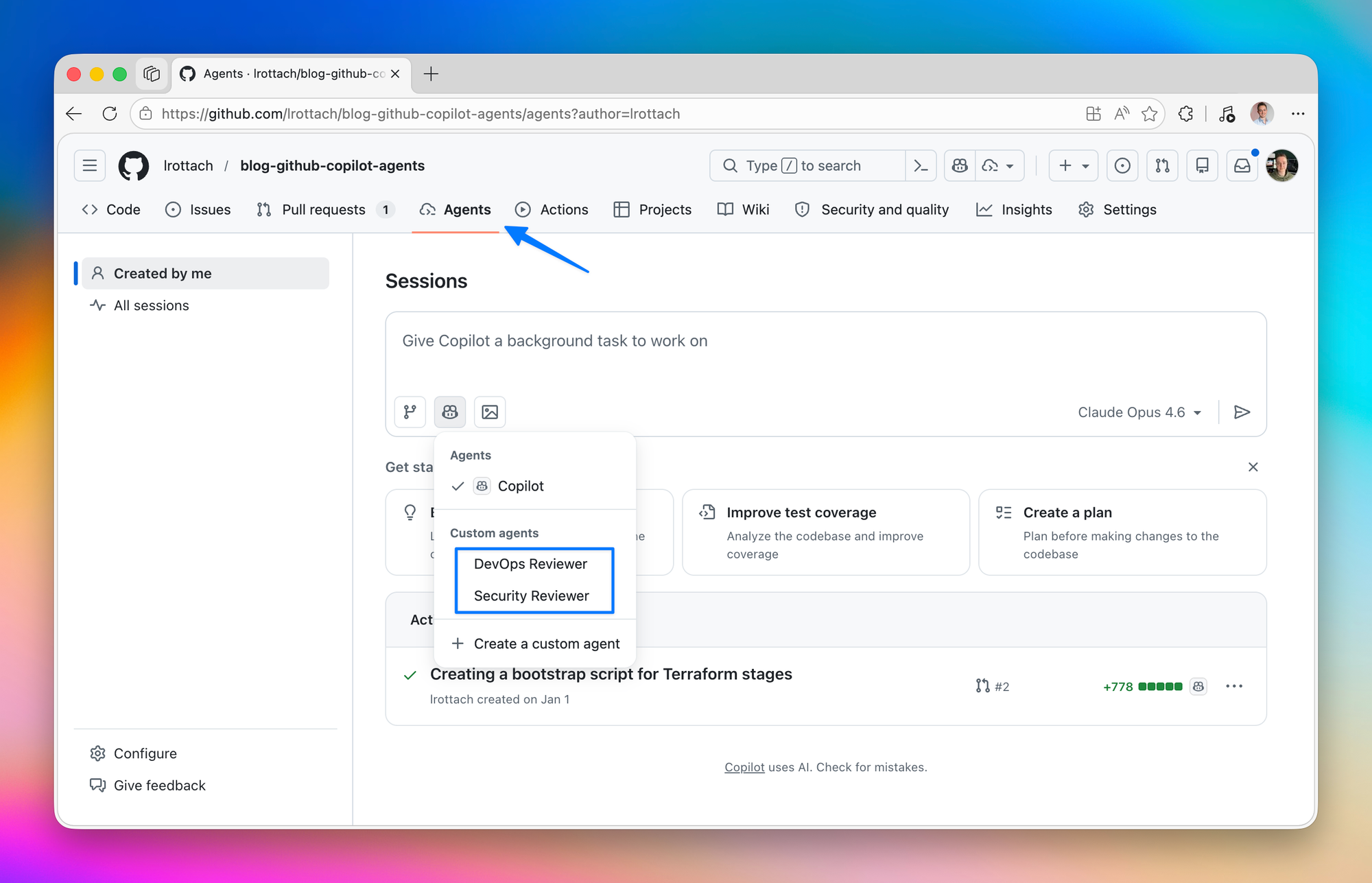1372x883 pixels.
Task: Send the task with the arrow icon
Action: pyautogui.click(x=1242, y=412)
